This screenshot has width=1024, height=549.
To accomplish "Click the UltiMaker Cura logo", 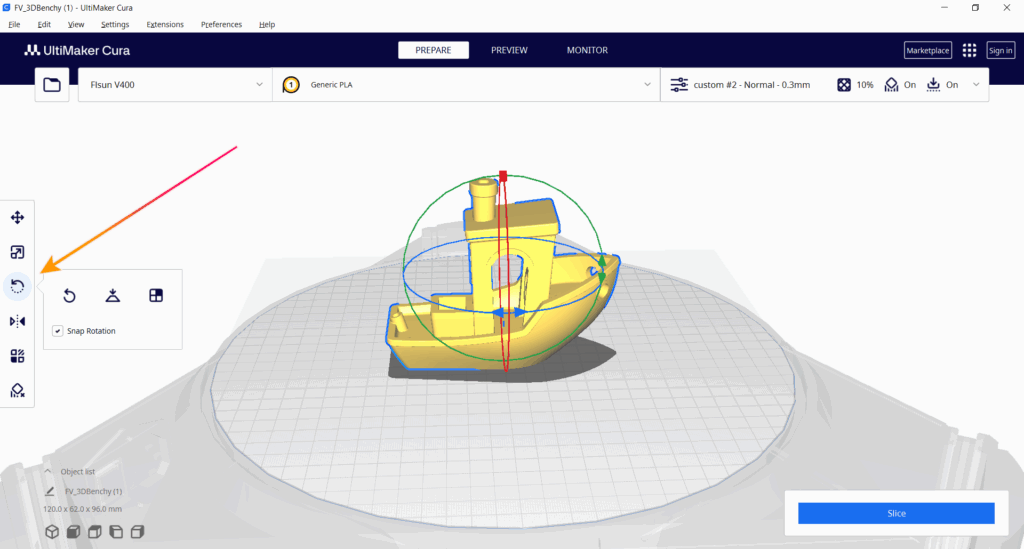I will coord(77,50).
